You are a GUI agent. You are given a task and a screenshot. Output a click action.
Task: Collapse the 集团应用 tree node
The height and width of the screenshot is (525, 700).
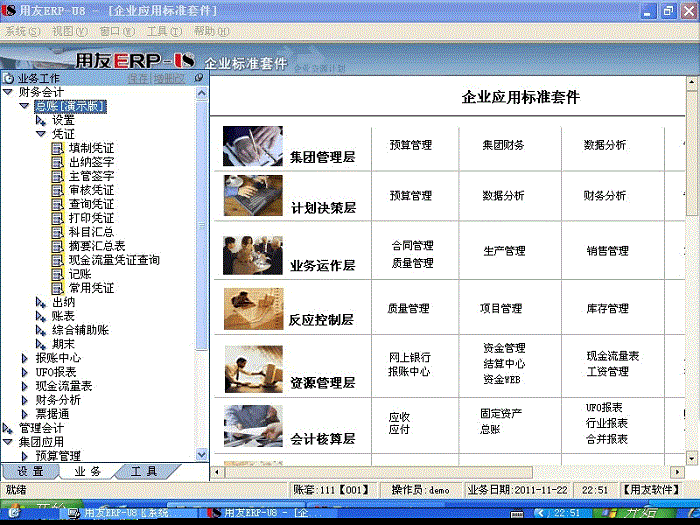8,442
